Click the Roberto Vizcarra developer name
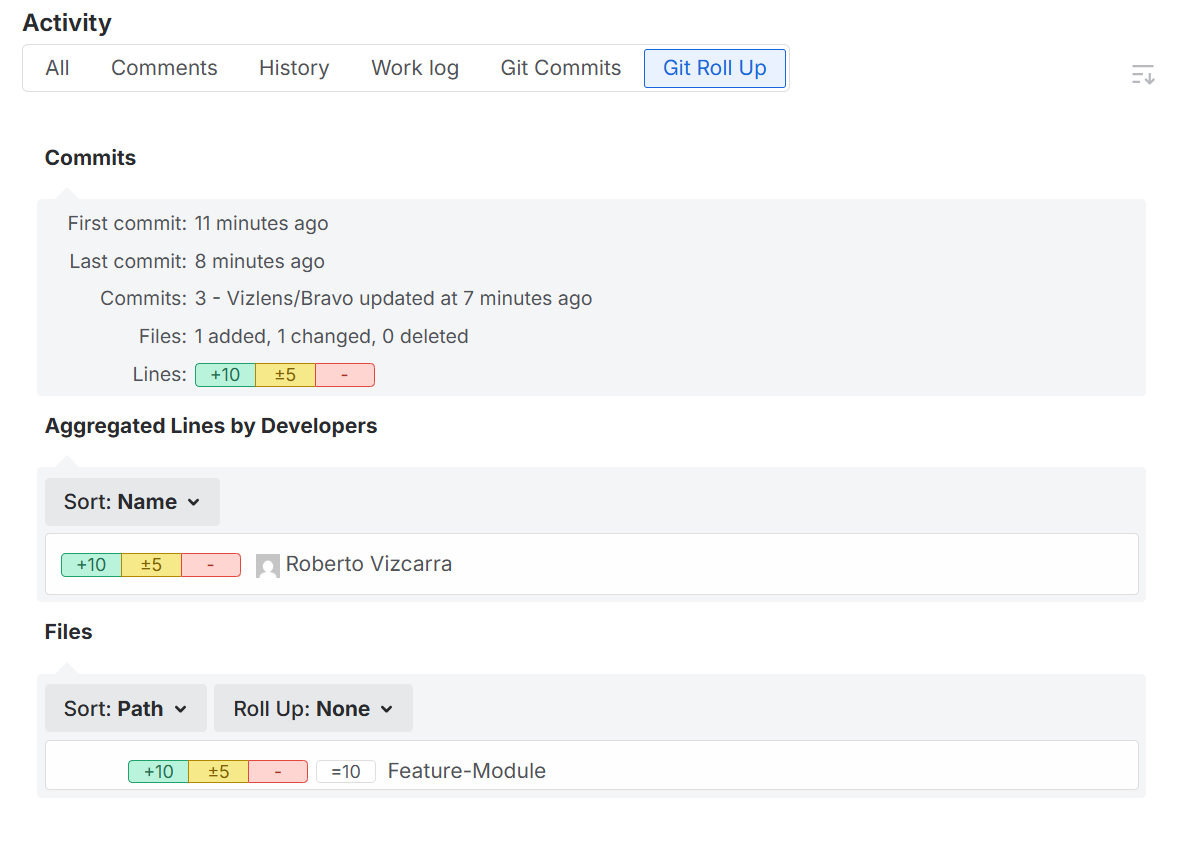 tap(369, 564)
